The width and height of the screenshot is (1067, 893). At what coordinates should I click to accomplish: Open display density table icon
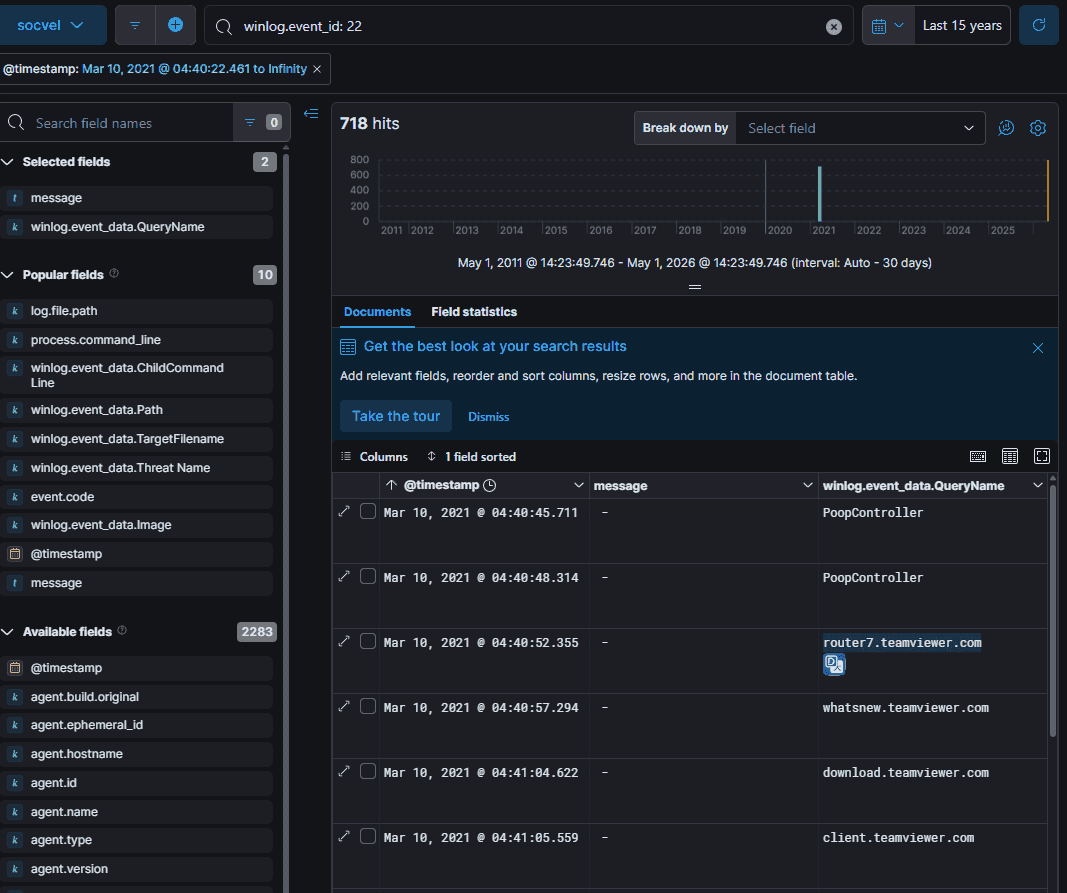[1010, 456]
